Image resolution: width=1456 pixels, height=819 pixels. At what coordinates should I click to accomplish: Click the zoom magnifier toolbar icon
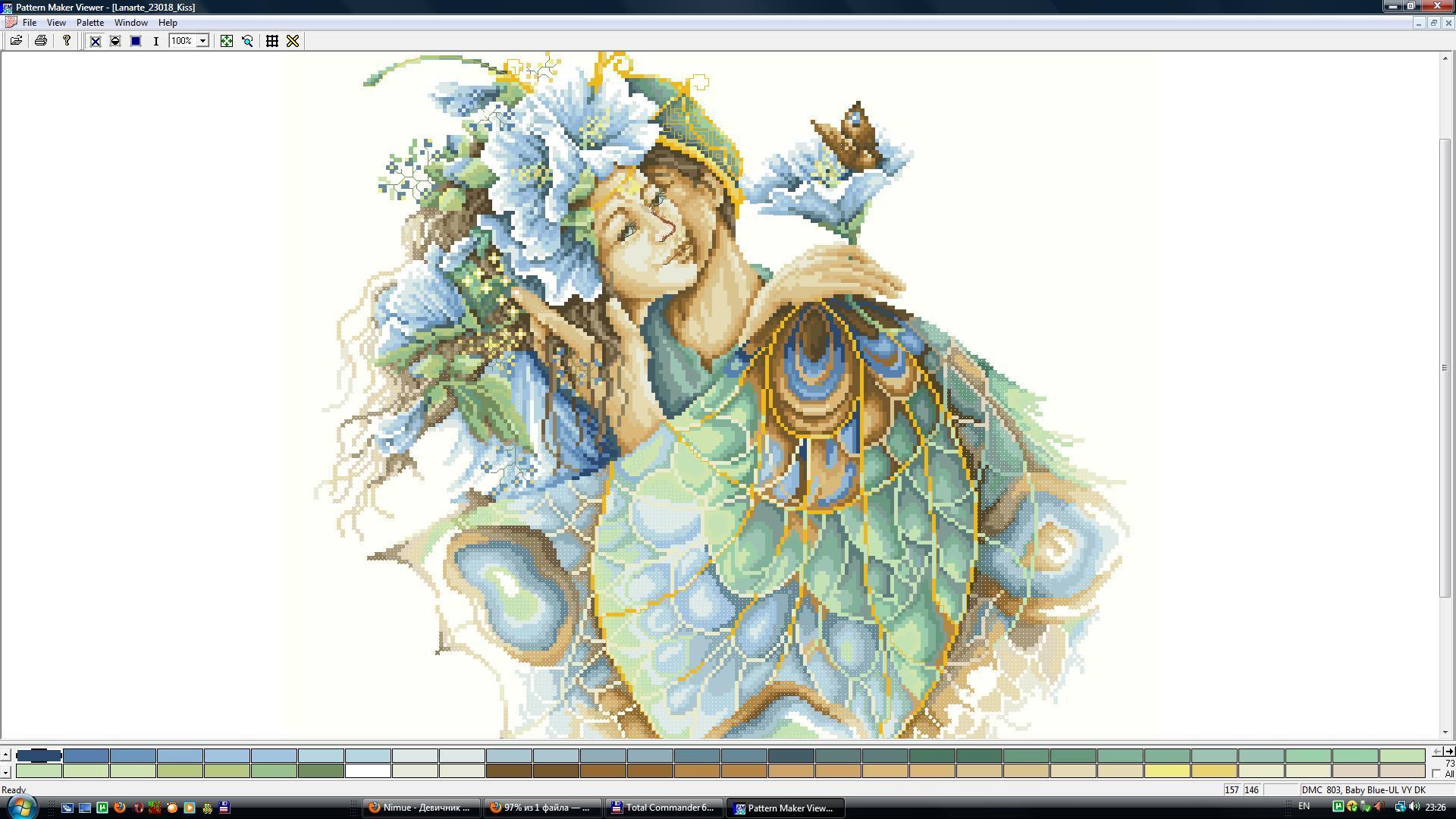[247, 41]
